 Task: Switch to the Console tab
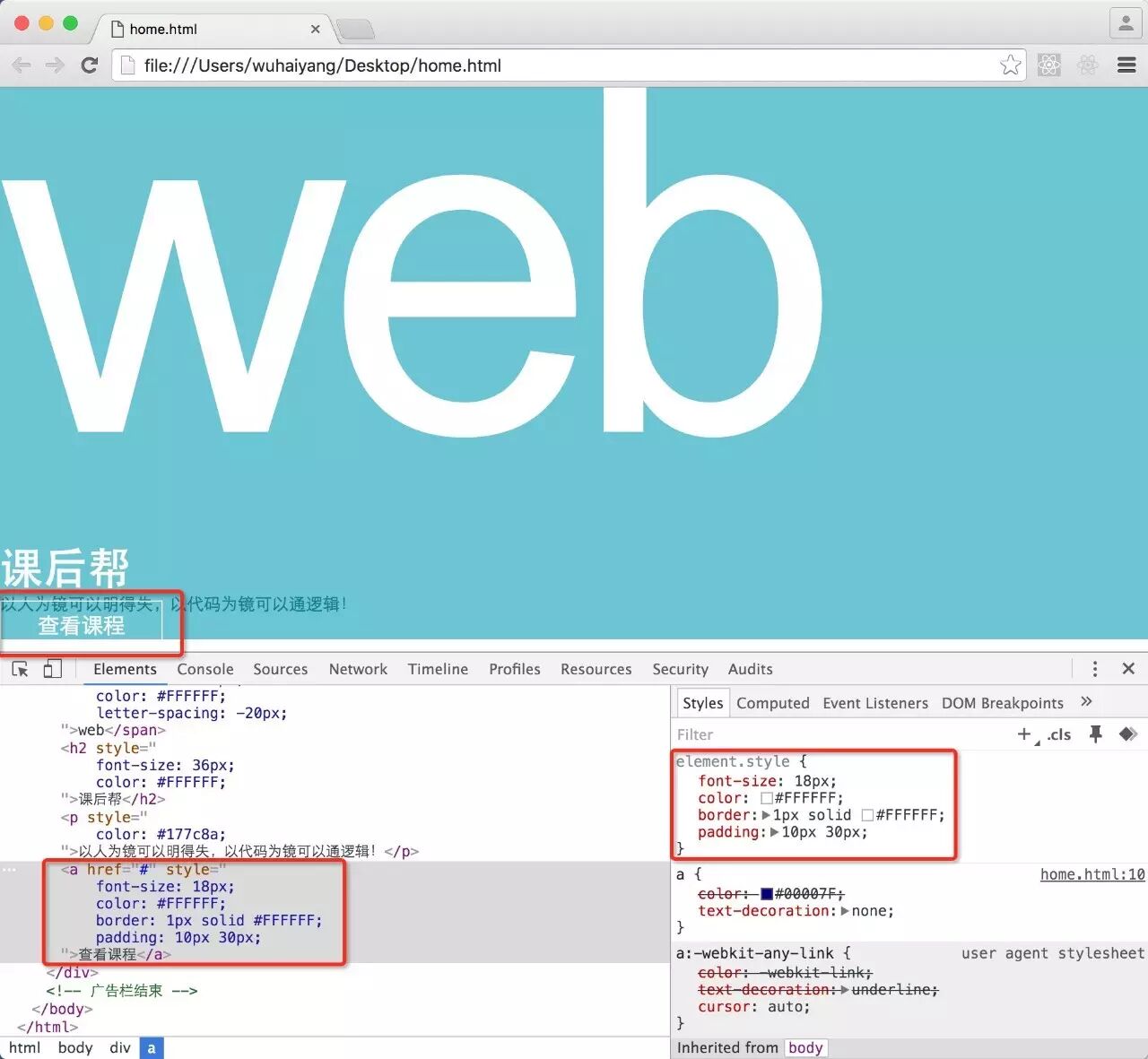205,669
